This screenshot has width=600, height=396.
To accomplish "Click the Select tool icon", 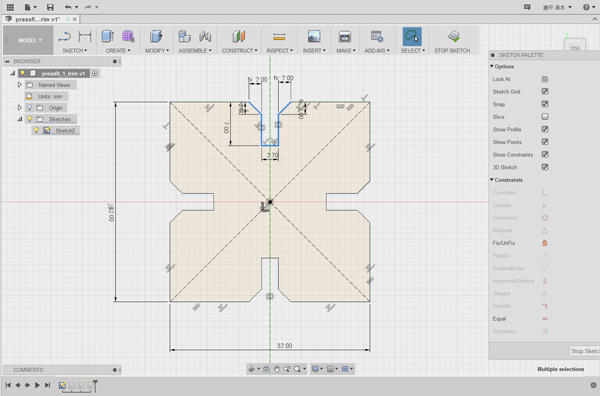I will coord(412,37).
